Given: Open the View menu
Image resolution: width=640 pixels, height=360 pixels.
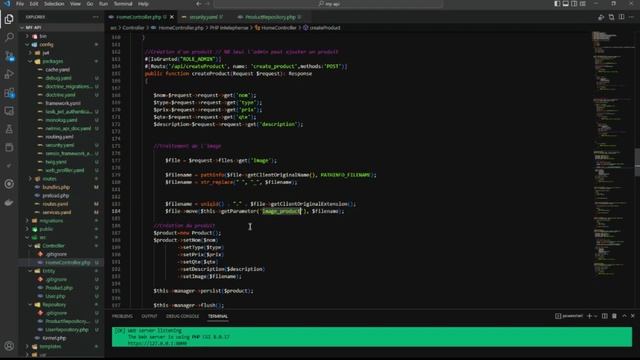Looking at the screenshot, I should [75, 4].
